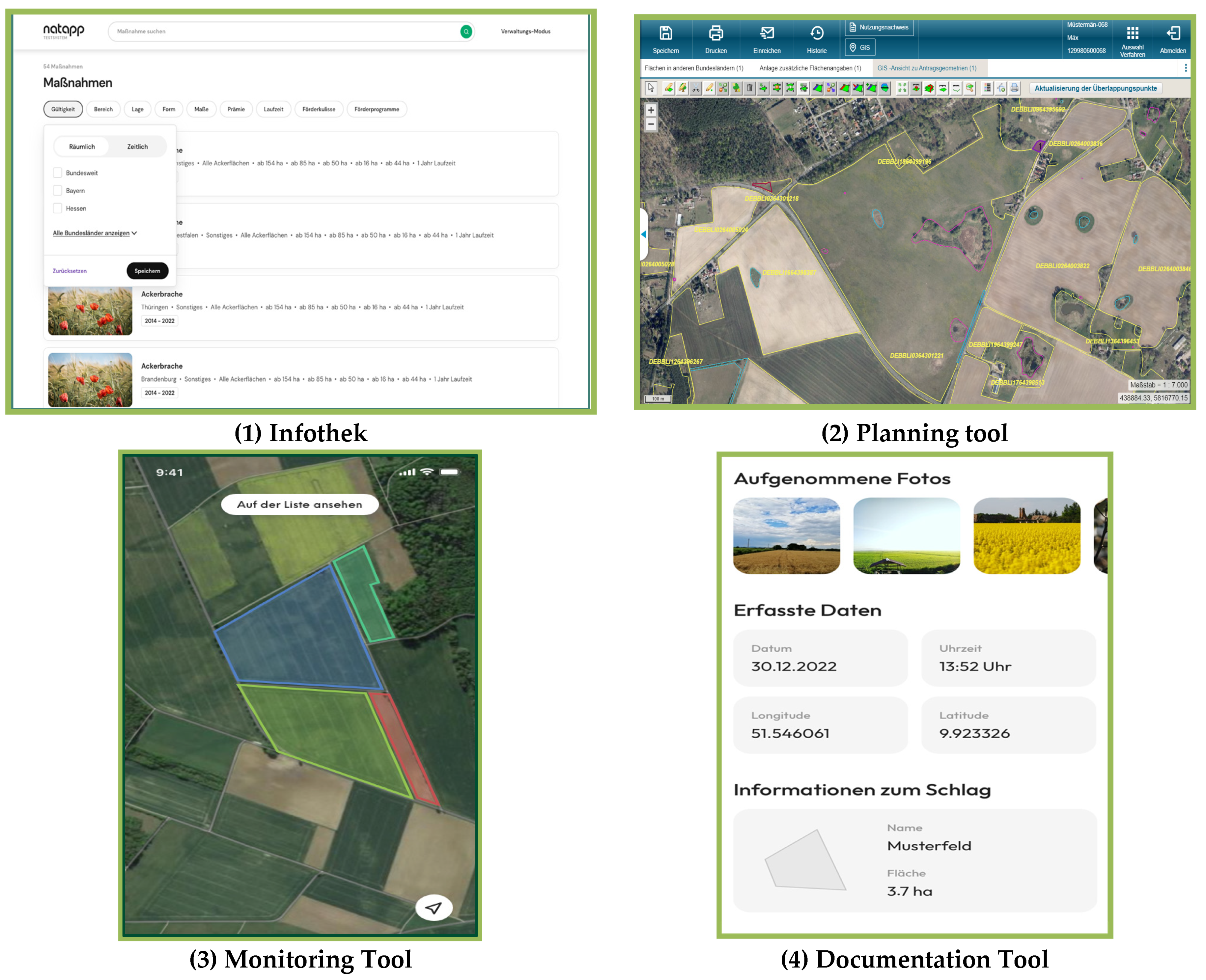Select the arrow pointer tool in GIS toolbar

651,88
